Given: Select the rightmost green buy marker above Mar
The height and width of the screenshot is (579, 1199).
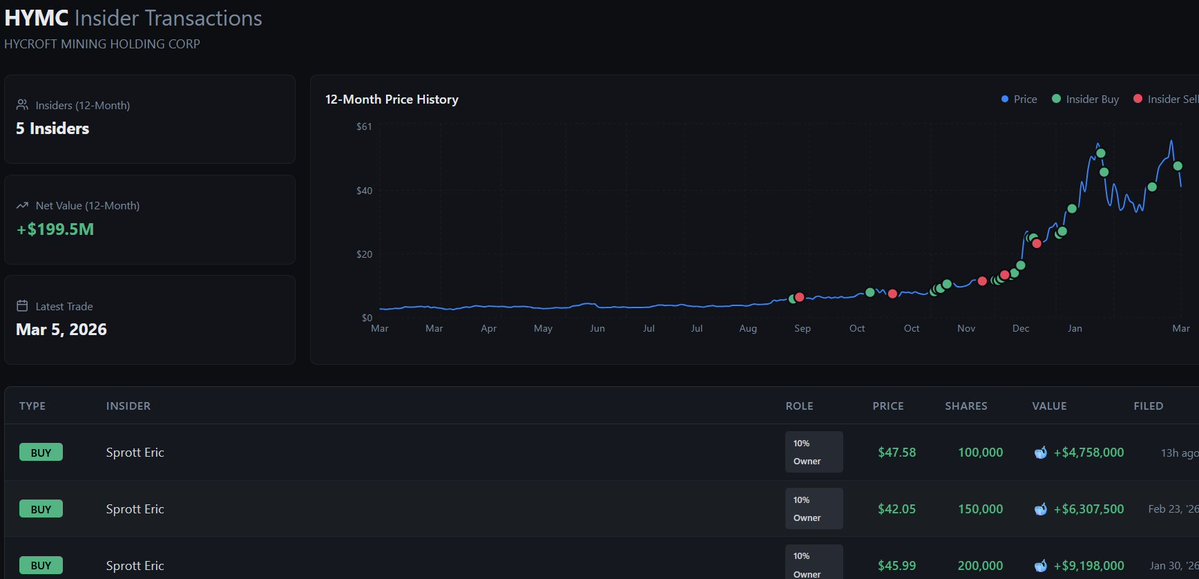Looking at the screenshot, I should tap(1178, 166).
